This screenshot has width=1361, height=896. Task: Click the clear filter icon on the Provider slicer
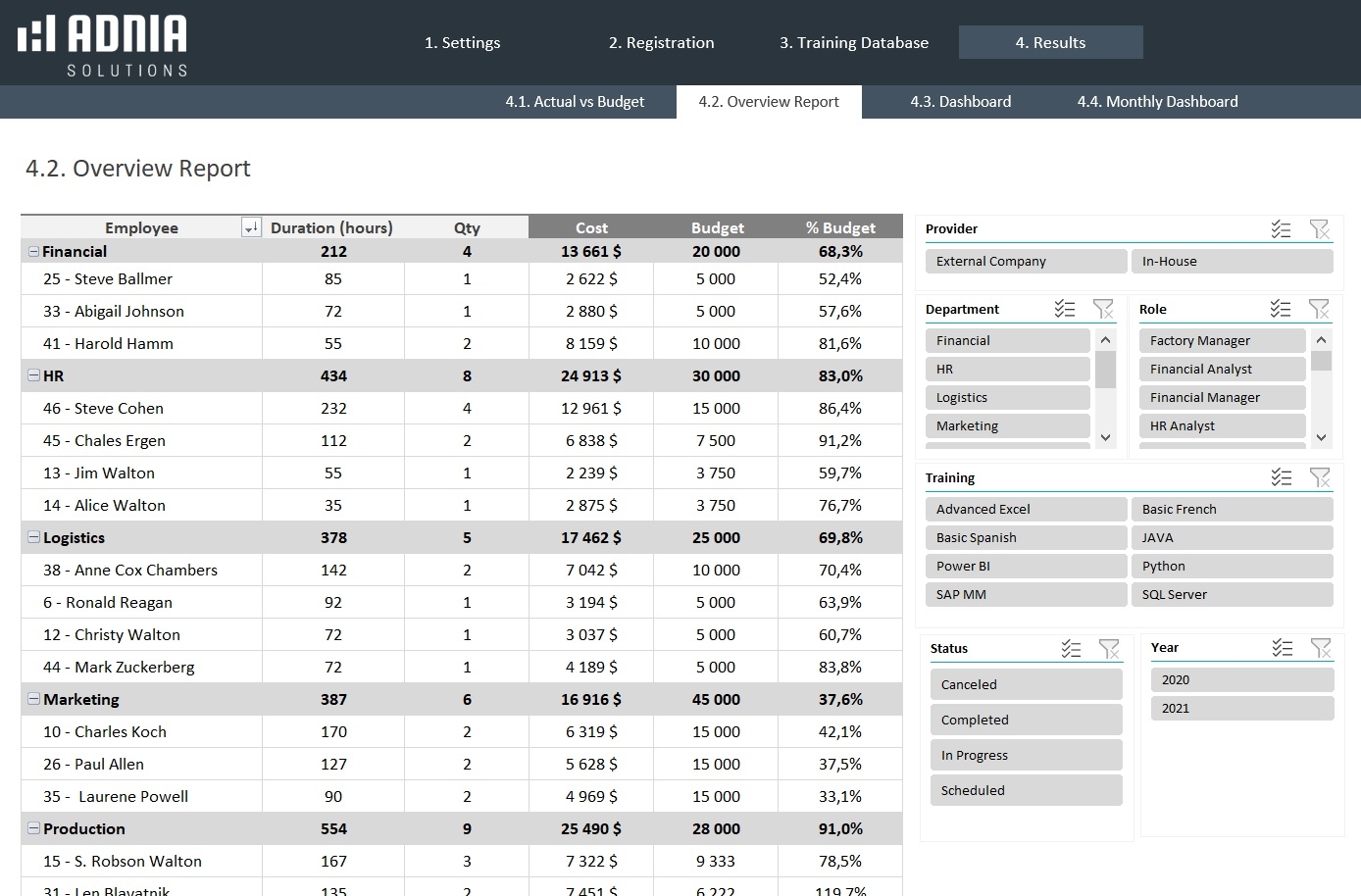pos(1321,229)
